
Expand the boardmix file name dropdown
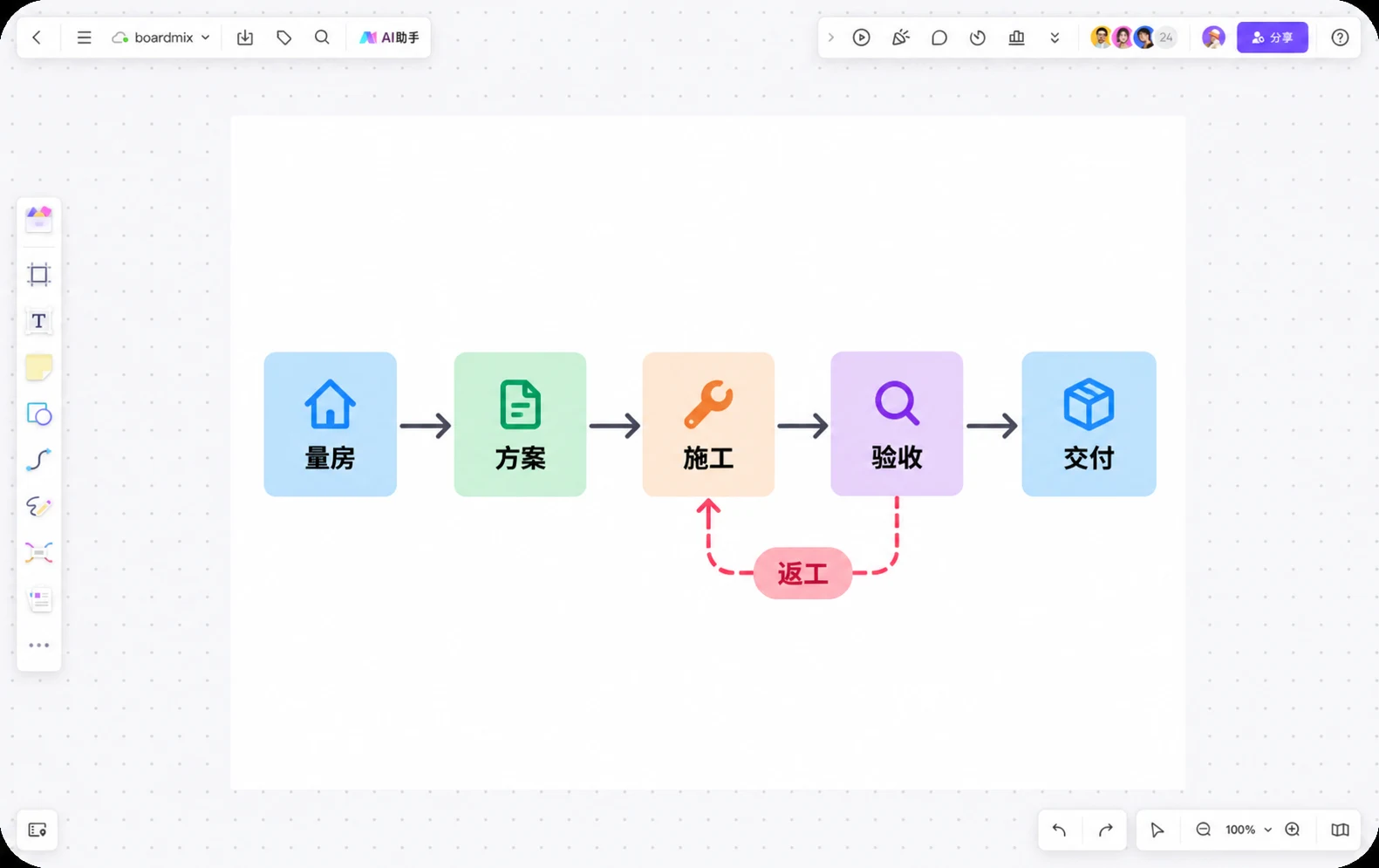(162, 38)
